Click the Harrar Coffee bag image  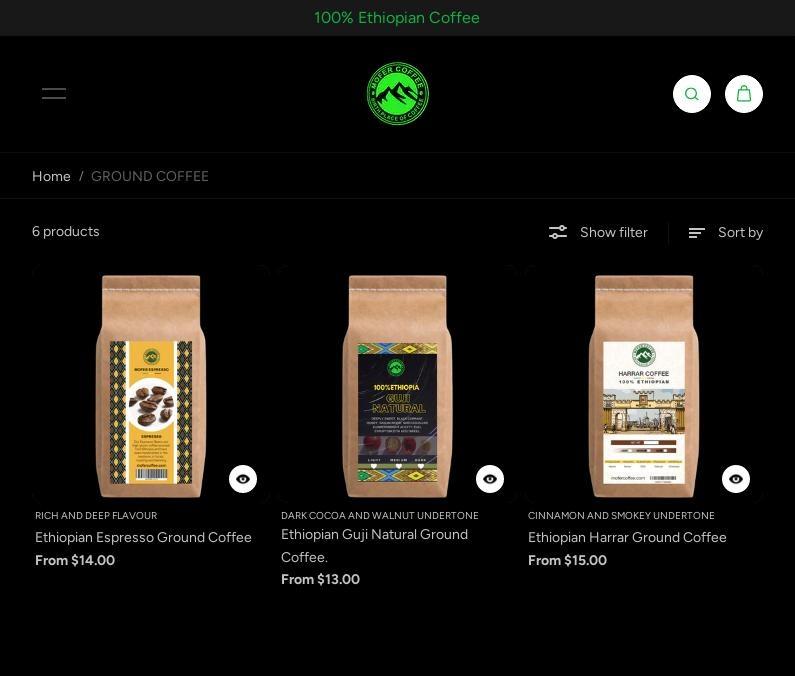coord(644,385)
